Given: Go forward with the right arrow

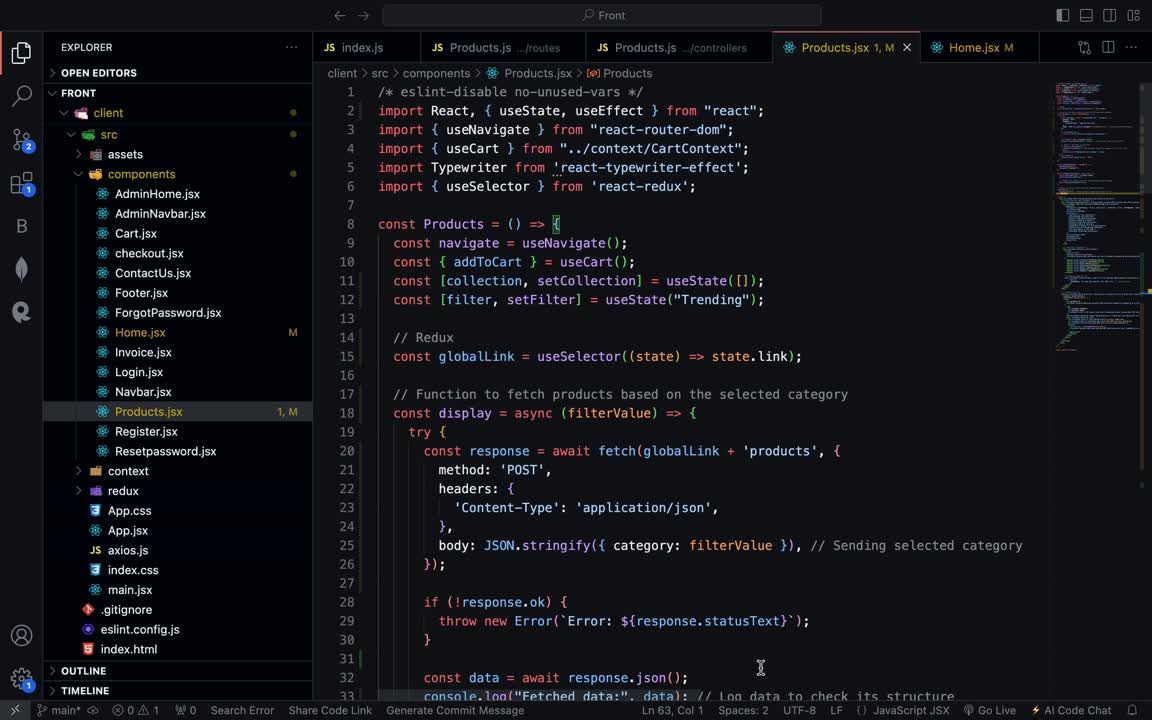Looking at the screenshot, I should pyautogui.click(x=364, y=15).
